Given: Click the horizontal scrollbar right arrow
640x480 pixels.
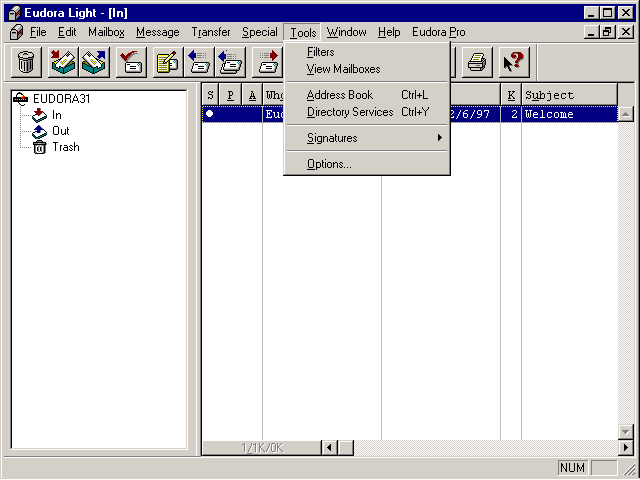Looking at the screenshot, I should click(x=625, y=448).
